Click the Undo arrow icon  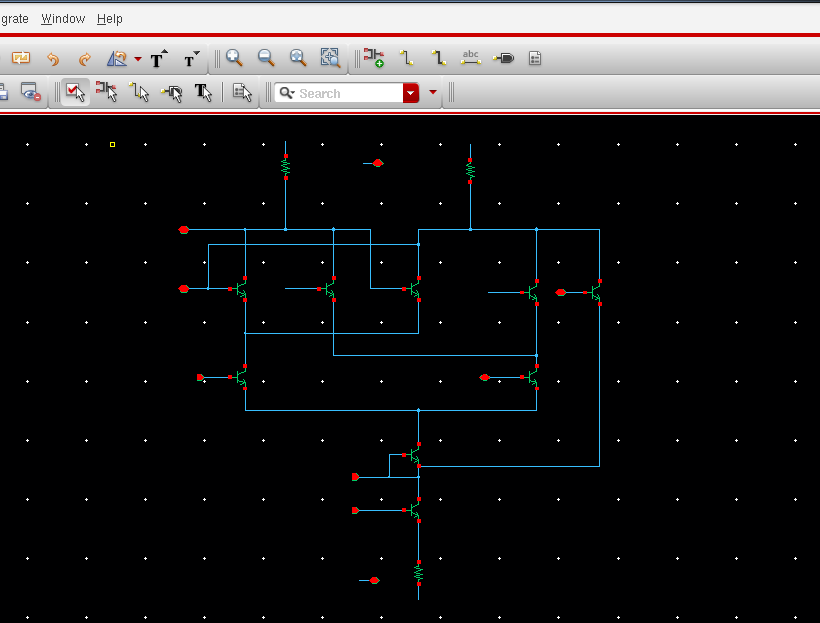tap(53, 59)
